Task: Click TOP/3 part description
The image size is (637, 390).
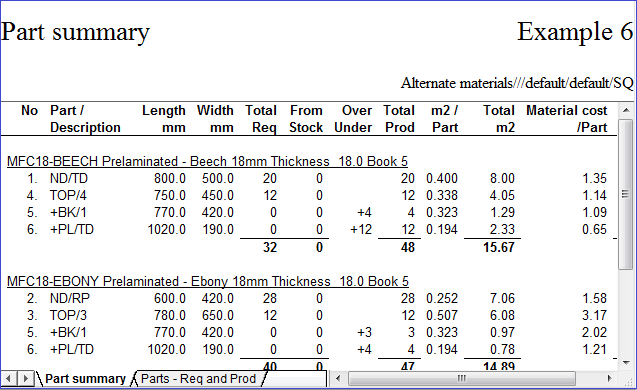Action: click(x=68, y=315)
